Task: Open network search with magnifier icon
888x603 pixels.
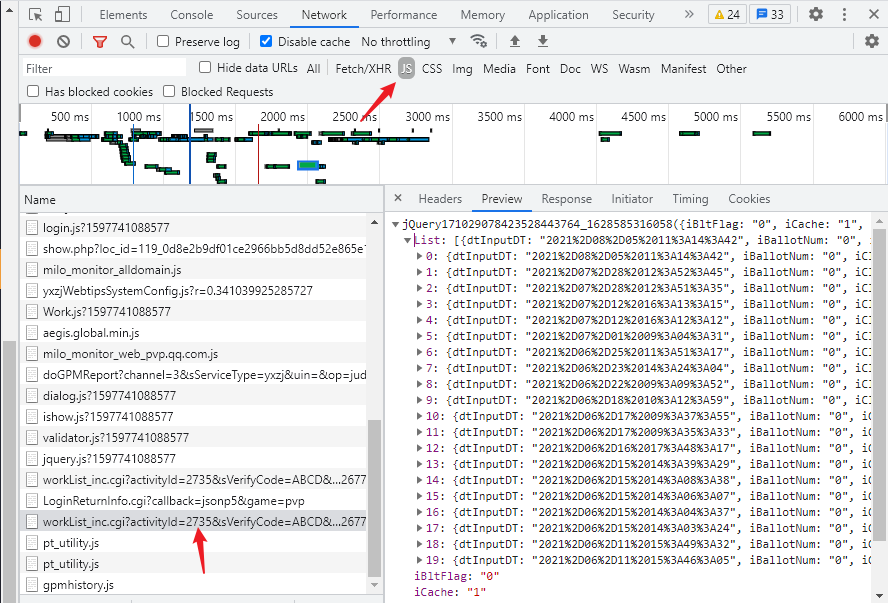Action: coord(127,41)
